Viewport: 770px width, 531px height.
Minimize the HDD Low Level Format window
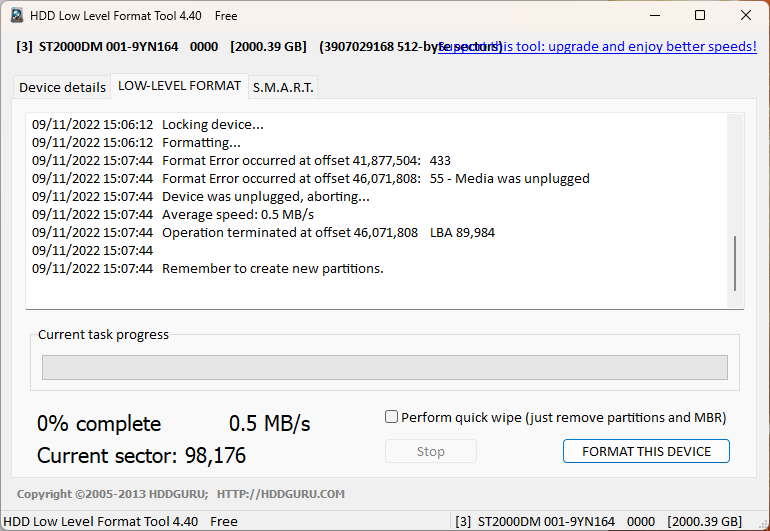[x=655, y=15]
